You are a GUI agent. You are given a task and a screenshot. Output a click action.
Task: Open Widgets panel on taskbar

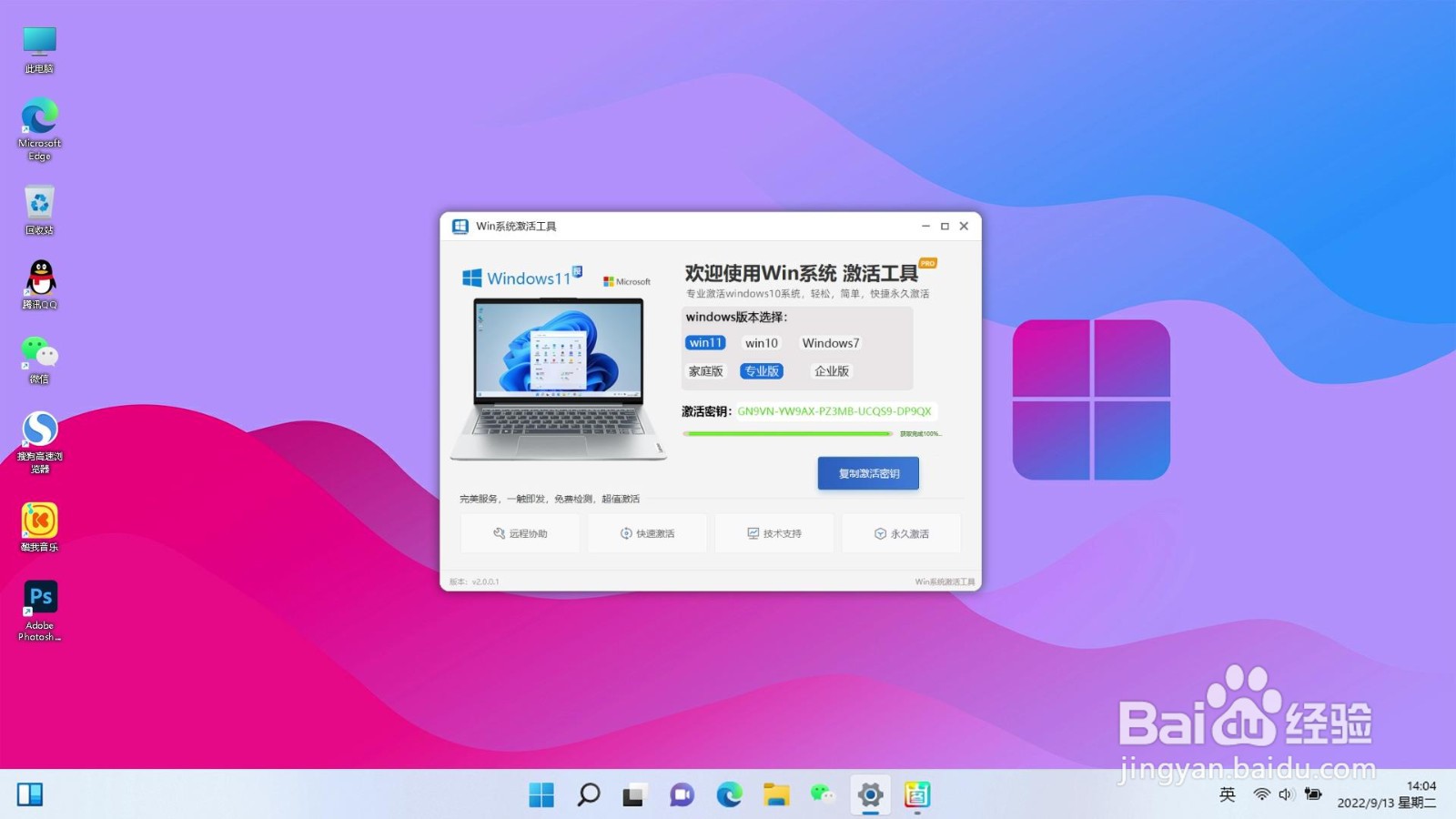click(30, 794)
